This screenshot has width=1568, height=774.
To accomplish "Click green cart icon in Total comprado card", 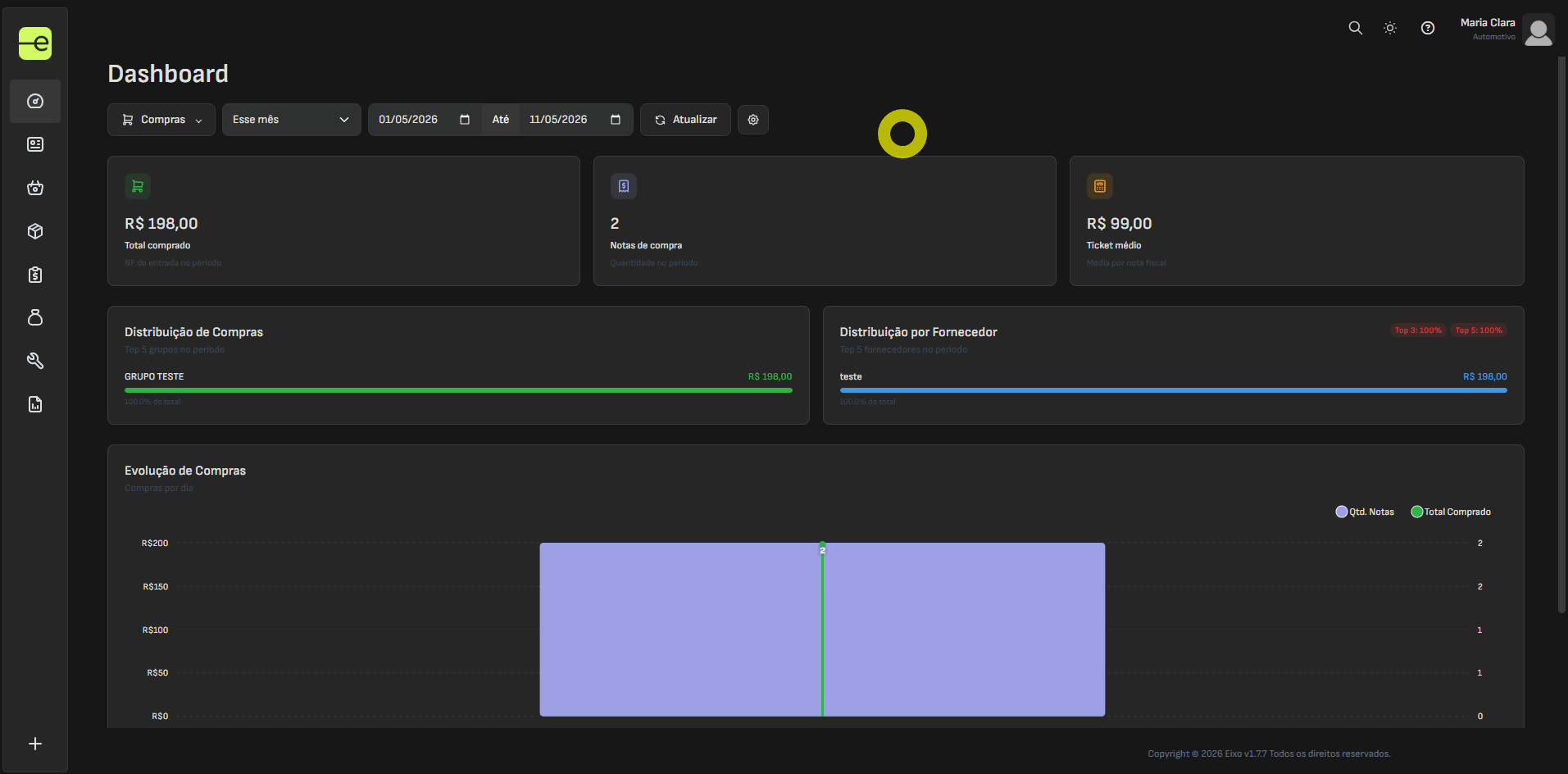I will tap(138, 186).
